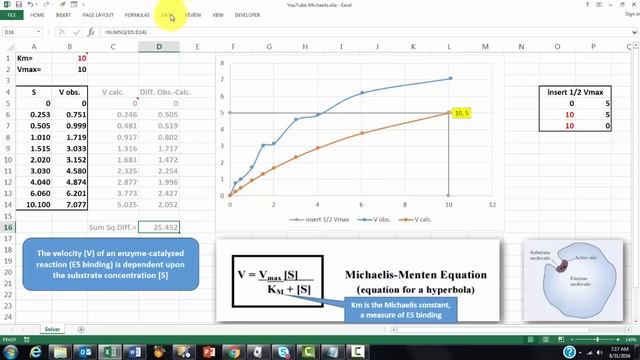Click the Sign in link
Image resolution: width=640 pixels, height=360 pixels.
[632, 14]
